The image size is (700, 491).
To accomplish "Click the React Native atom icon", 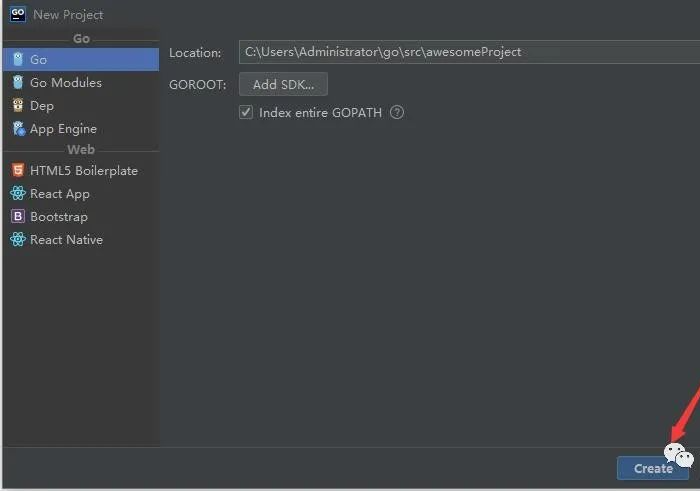I will [18, 239].
